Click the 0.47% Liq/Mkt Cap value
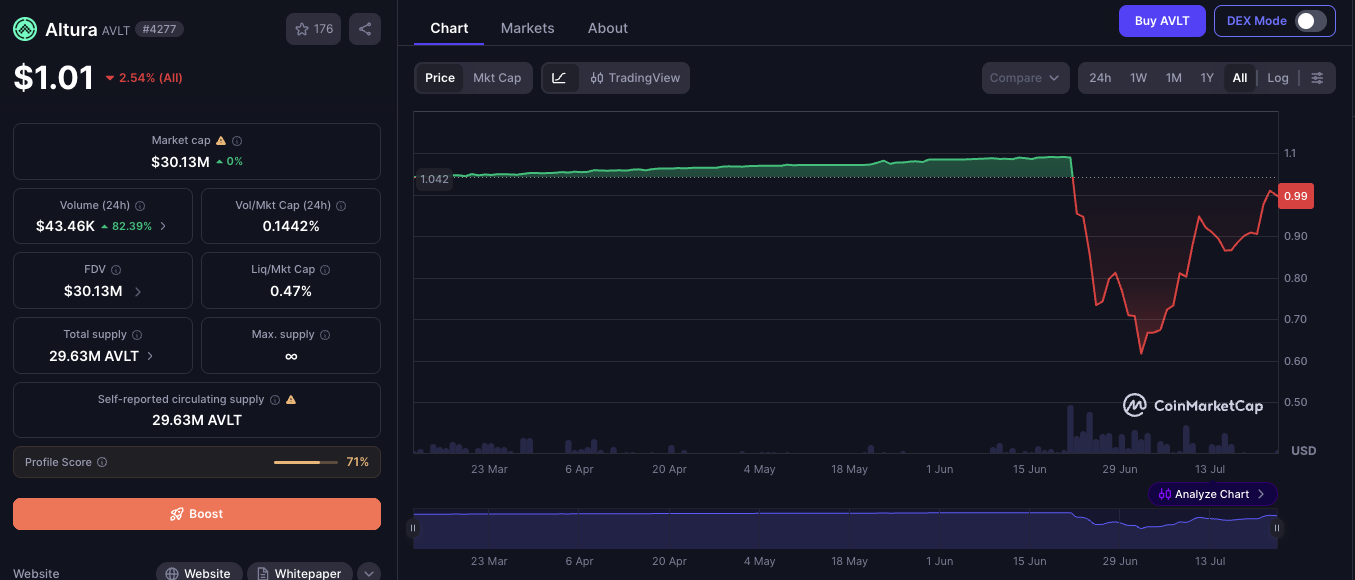 click(x=291, y=291)
